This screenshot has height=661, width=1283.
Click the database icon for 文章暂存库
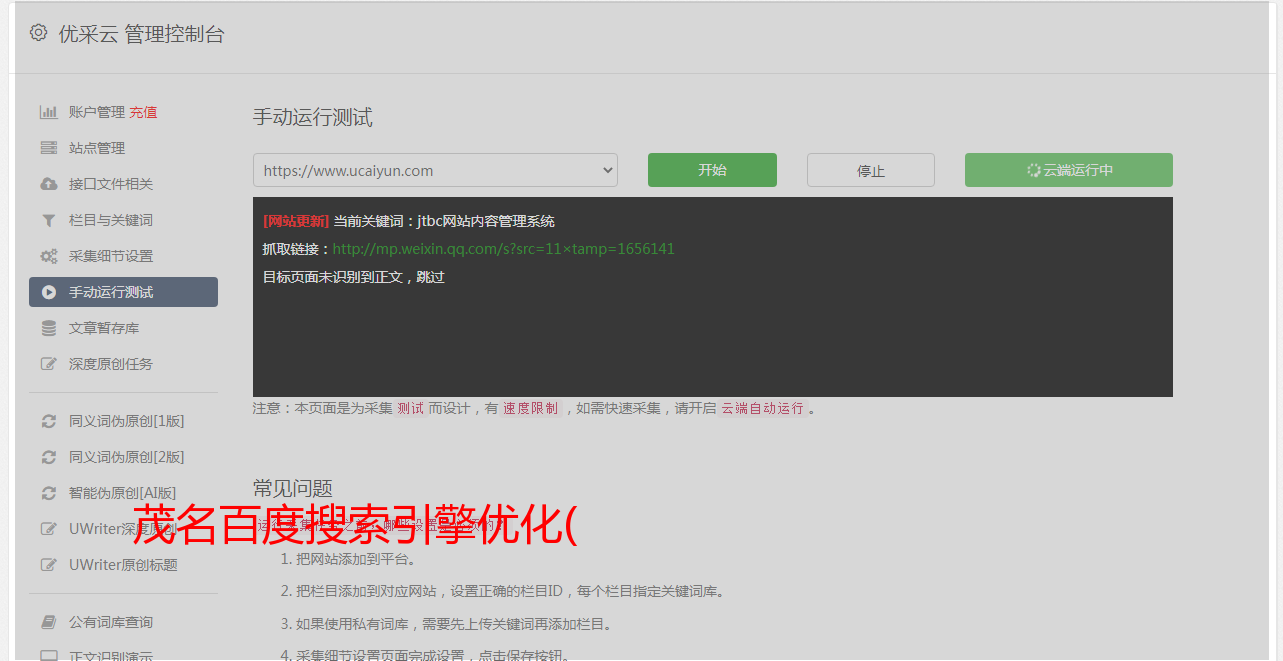click(x=48, y=328)
